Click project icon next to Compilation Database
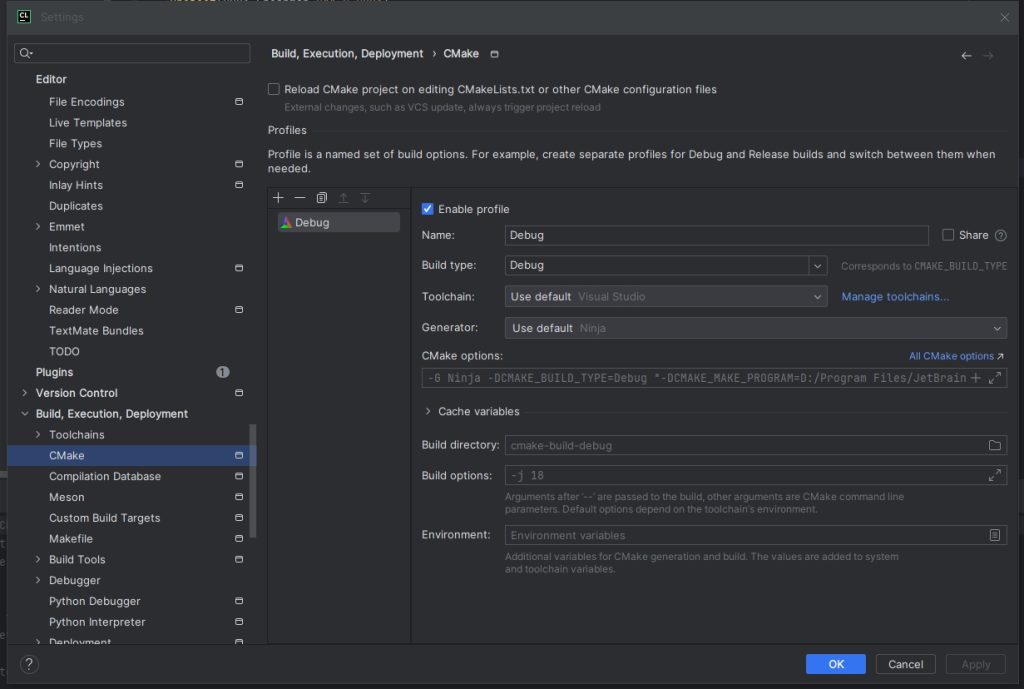1024x689 pixels. (239, 476)
